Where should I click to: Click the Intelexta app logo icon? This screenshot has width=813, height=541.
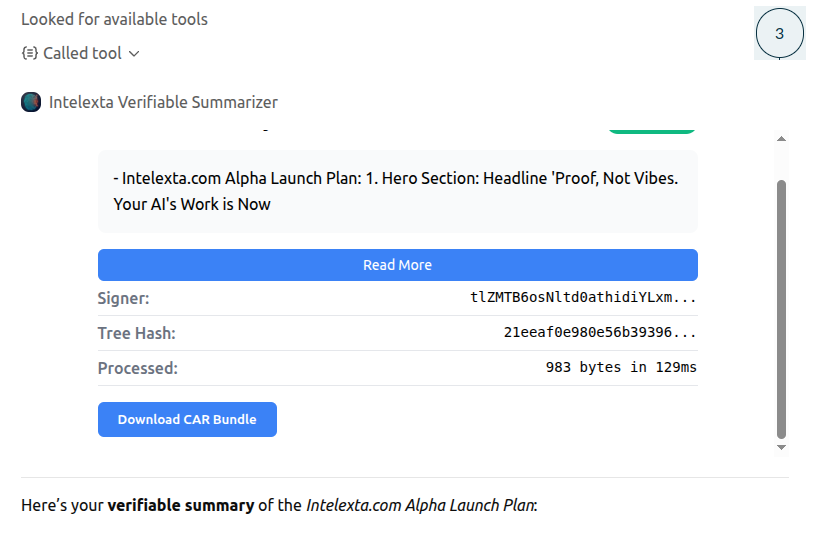tap(31, 102)
